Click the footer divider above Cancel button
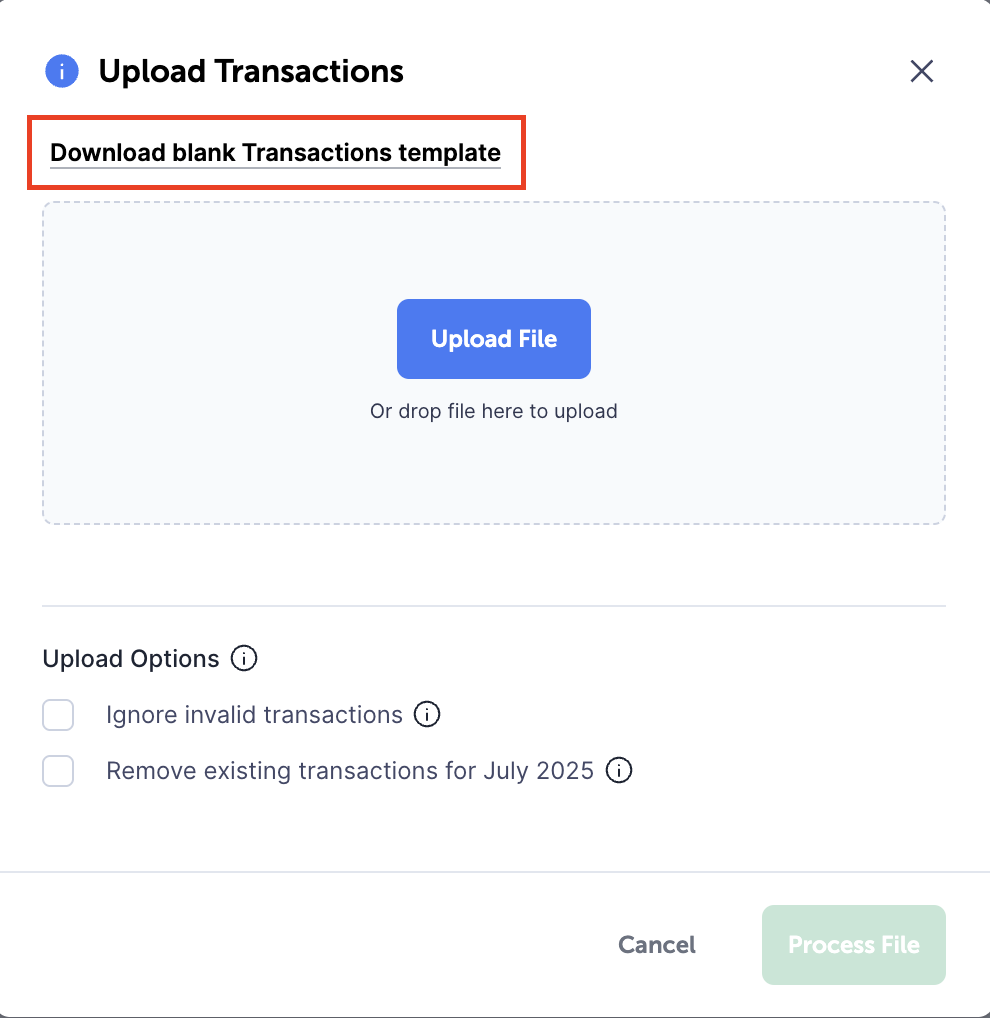990x1018 pixels. tap(494, 872)
